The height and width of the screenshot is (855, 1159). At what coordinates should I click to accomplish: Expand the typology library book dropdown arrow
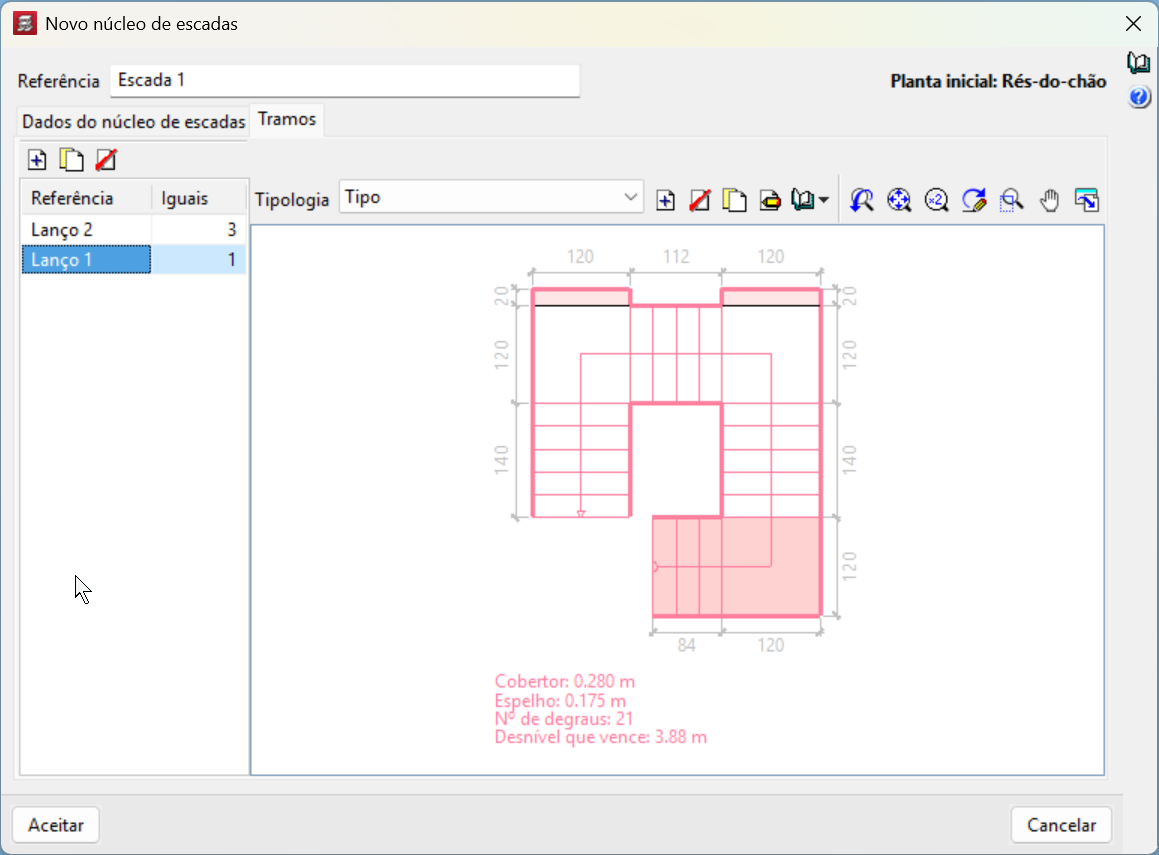pyautogui.click(x=823, y=200)
